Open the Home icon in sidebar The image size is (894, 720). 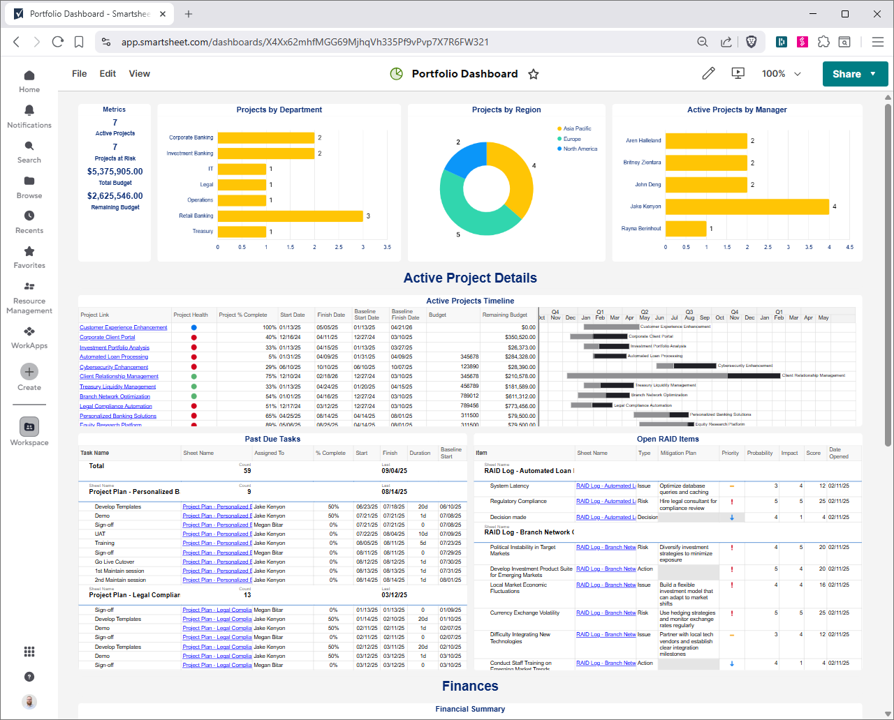point(29,76)
